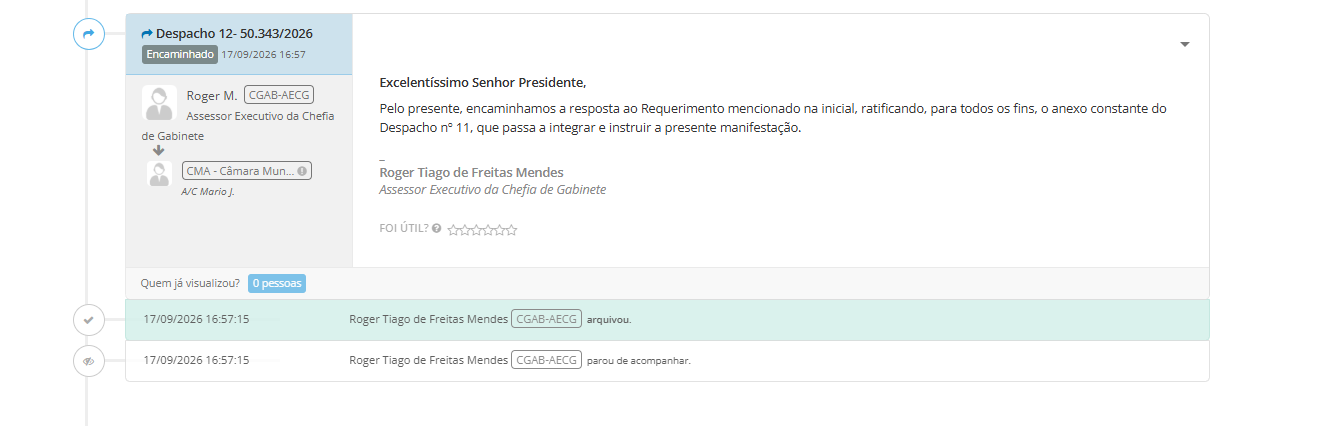Click the CMA recipient avatar icon
Image resolution: width=1327 pixels, height=426 pixels.
(159, 174)
